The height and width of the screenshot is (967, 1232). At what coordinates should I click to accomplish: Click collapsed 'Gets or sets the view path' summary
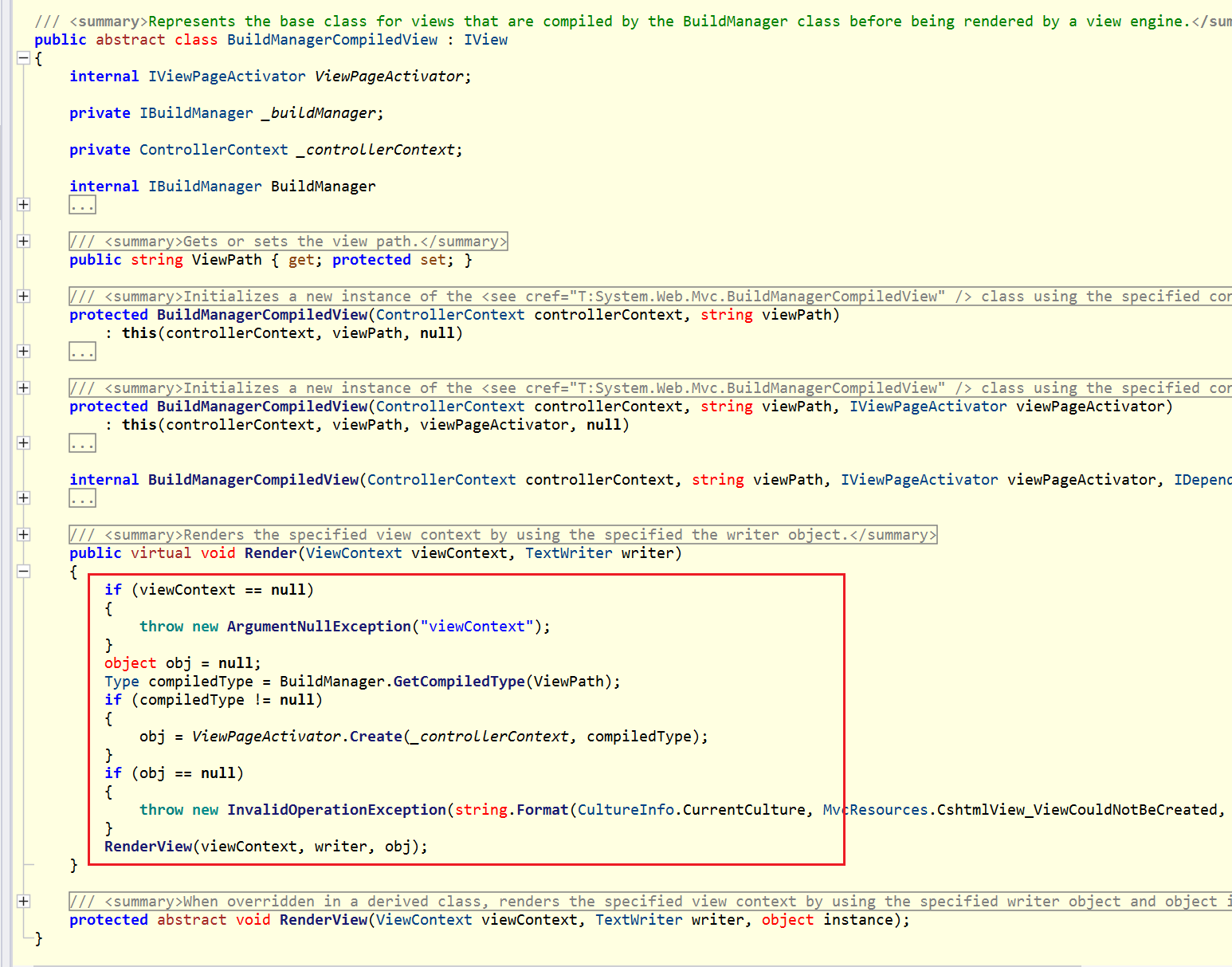[288, 242]
